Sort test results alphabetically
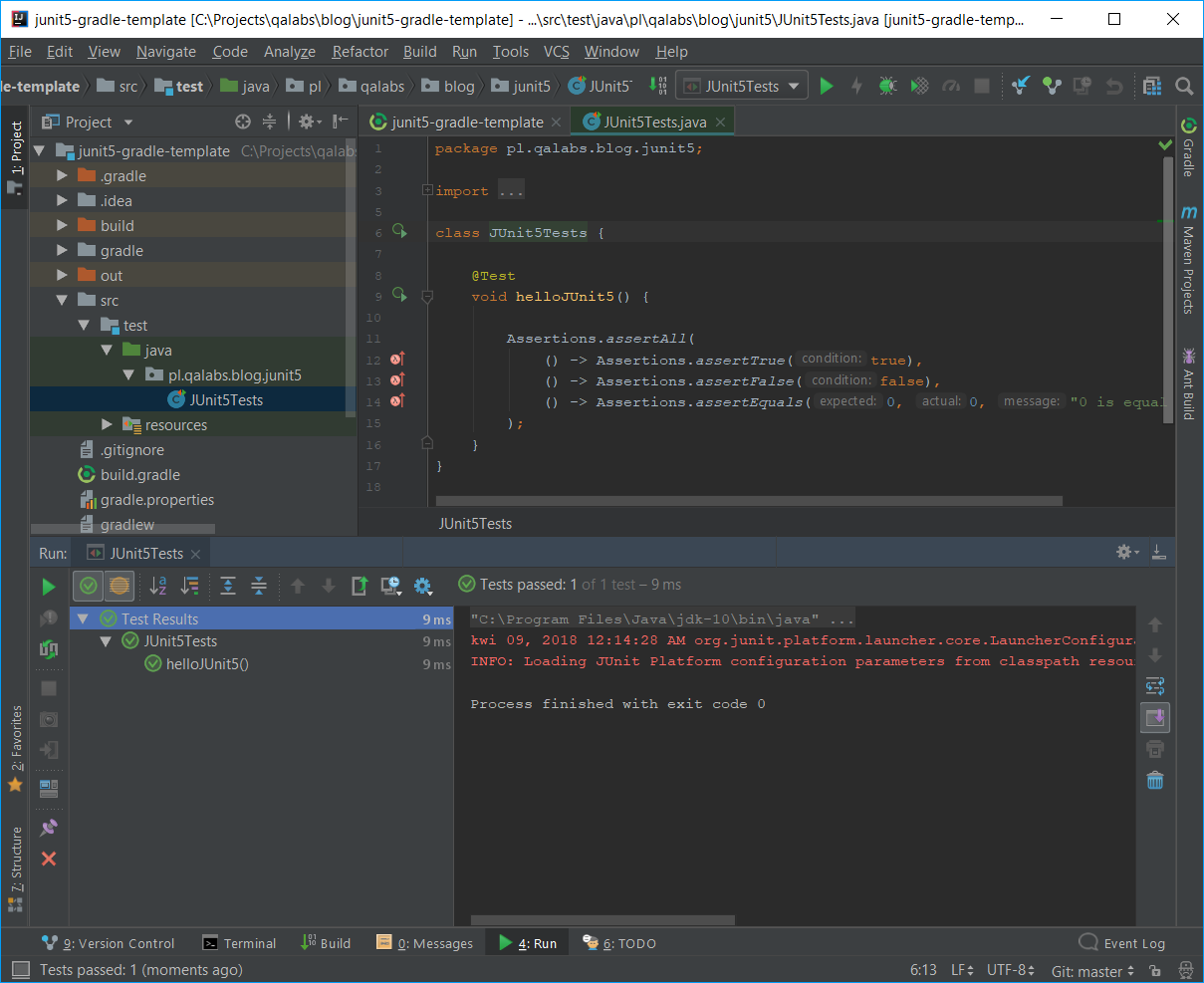1204x983 pixels. pos(158,586)
